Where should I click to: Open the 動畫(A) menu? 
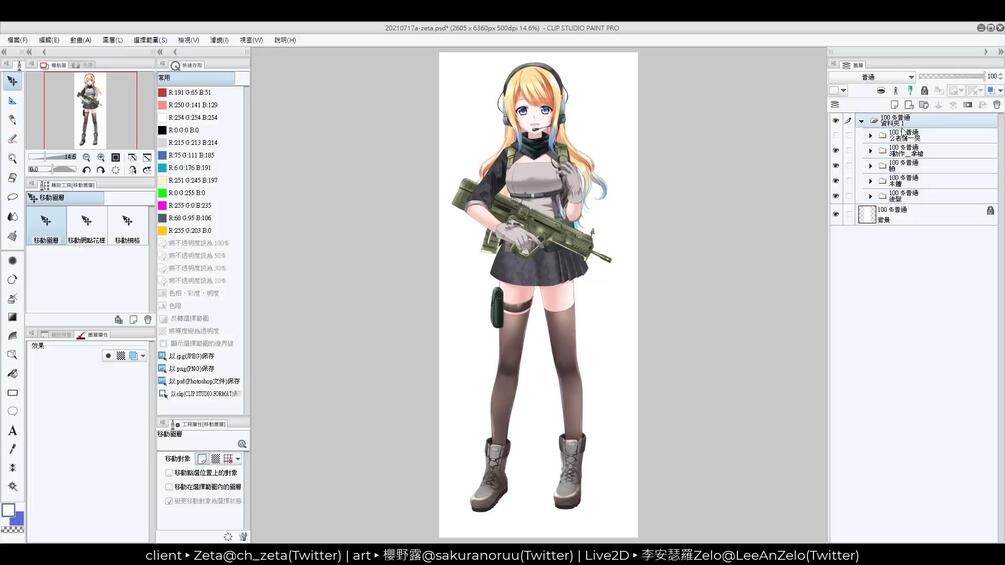pyautogui.click(x=81, y=40)
